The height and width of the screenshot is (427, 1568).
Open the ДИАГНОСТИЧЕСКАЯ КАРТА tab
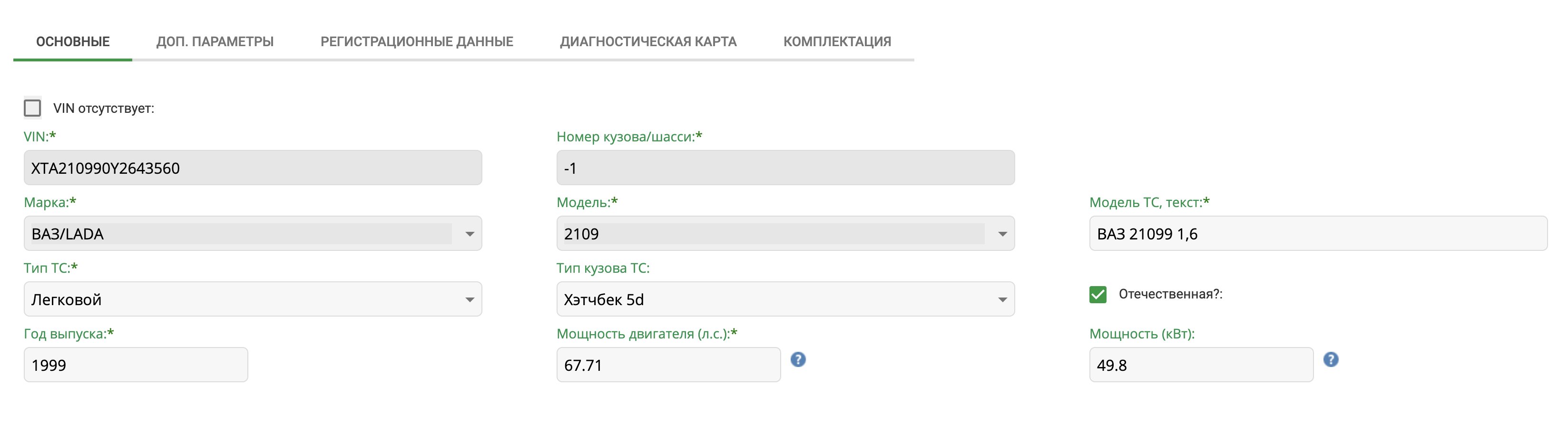[x=648, y=41]
